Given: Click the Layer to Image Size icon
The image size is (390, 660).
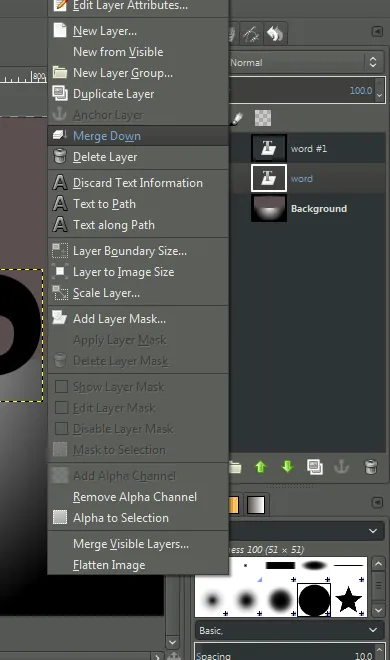Looking at the screenshot, I should click(x=60, y=271).
